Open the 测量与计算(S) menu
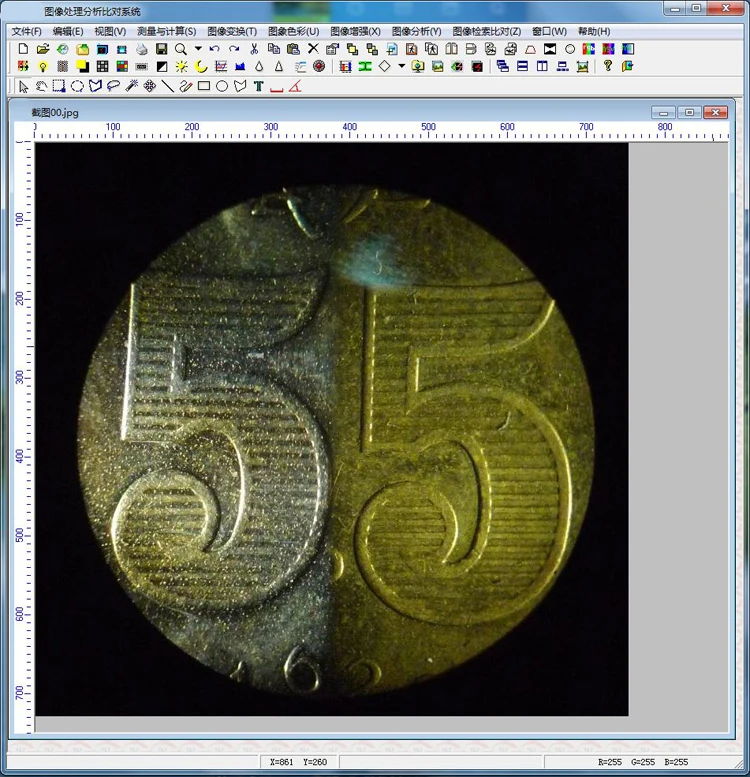Viewport: 750px width, 777px height. (166, 32)
